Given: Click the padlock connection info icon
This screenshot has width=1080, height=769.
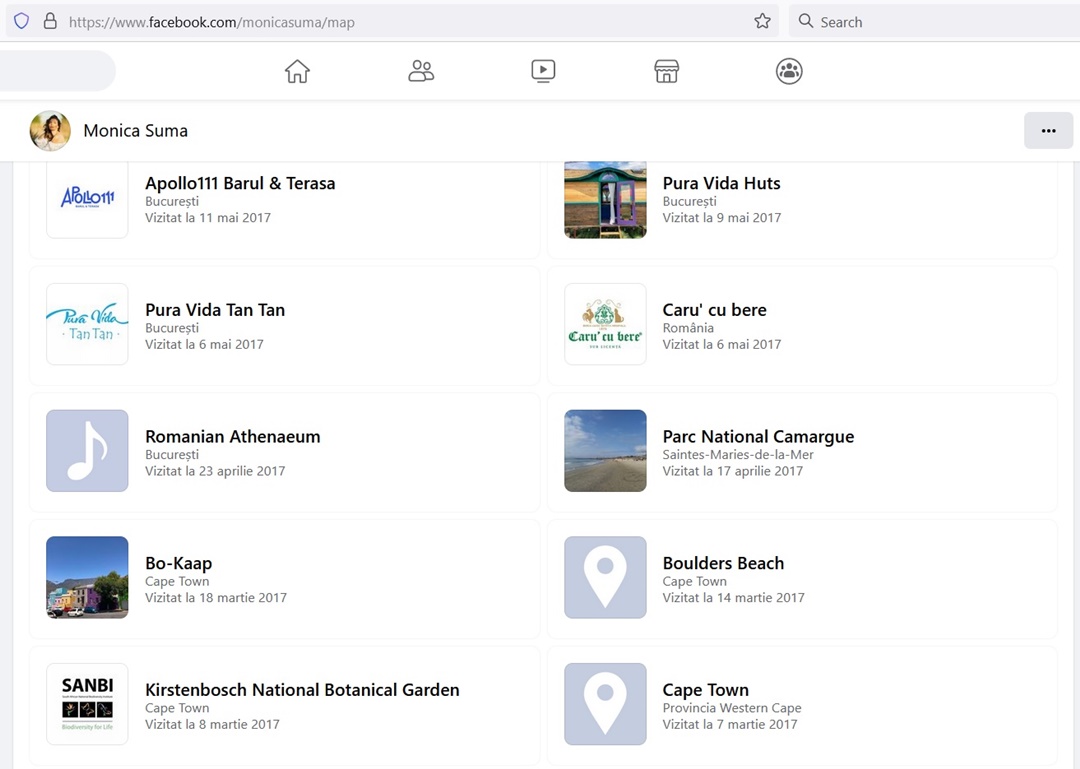Looking at the screenshot, I should click(x=50, y=21).
